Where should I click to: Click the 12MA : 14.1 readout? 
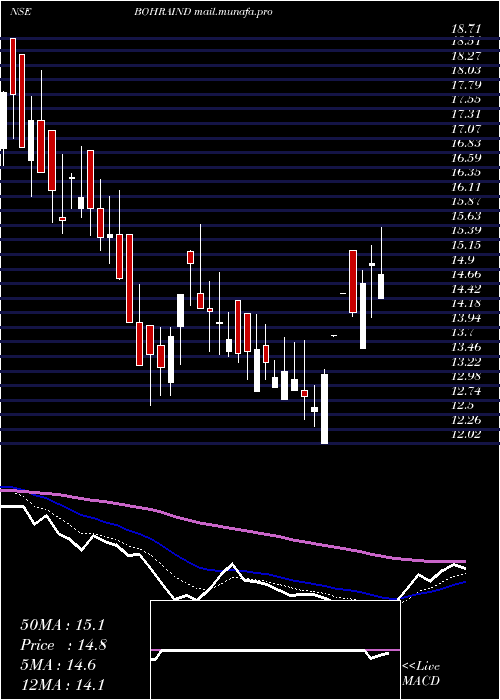point(62,684)
